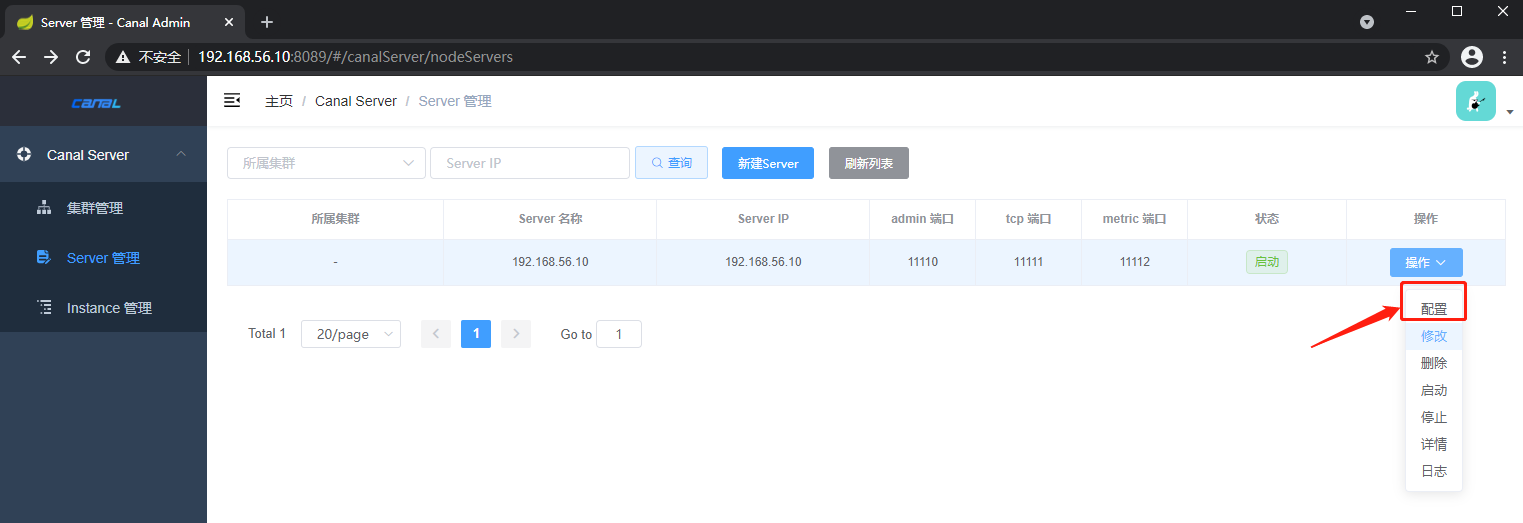Bookmark the page with star icon
The image size is (1523, 523).
click(x=1431, y=57)
